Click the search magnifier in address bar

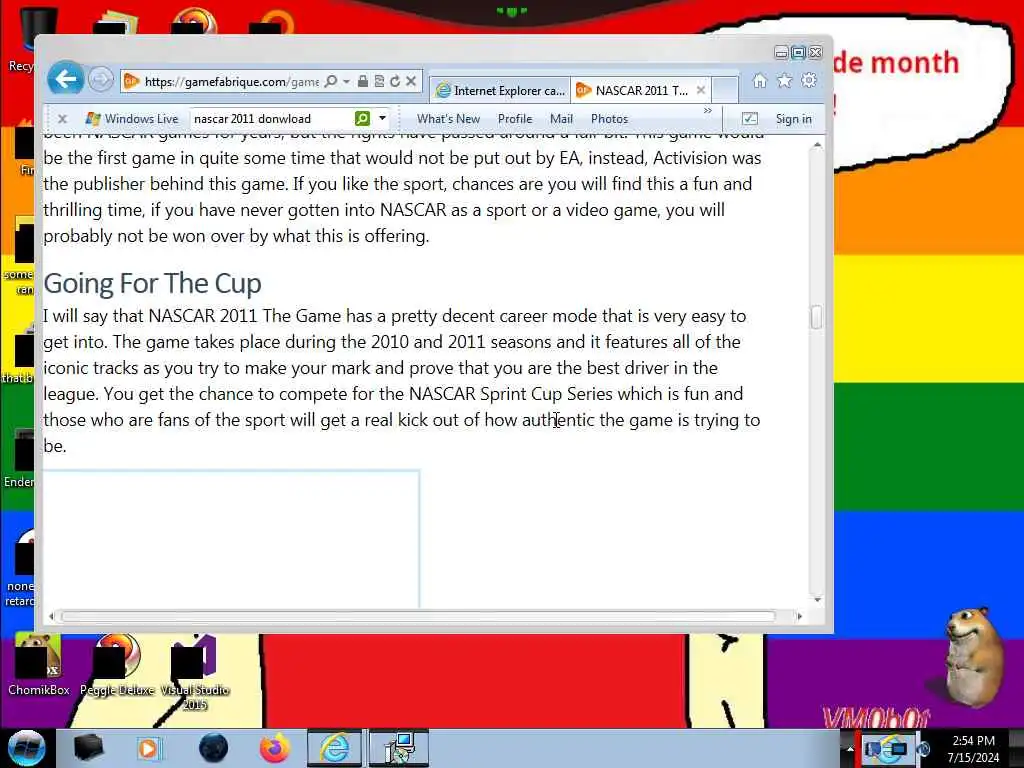331,81
